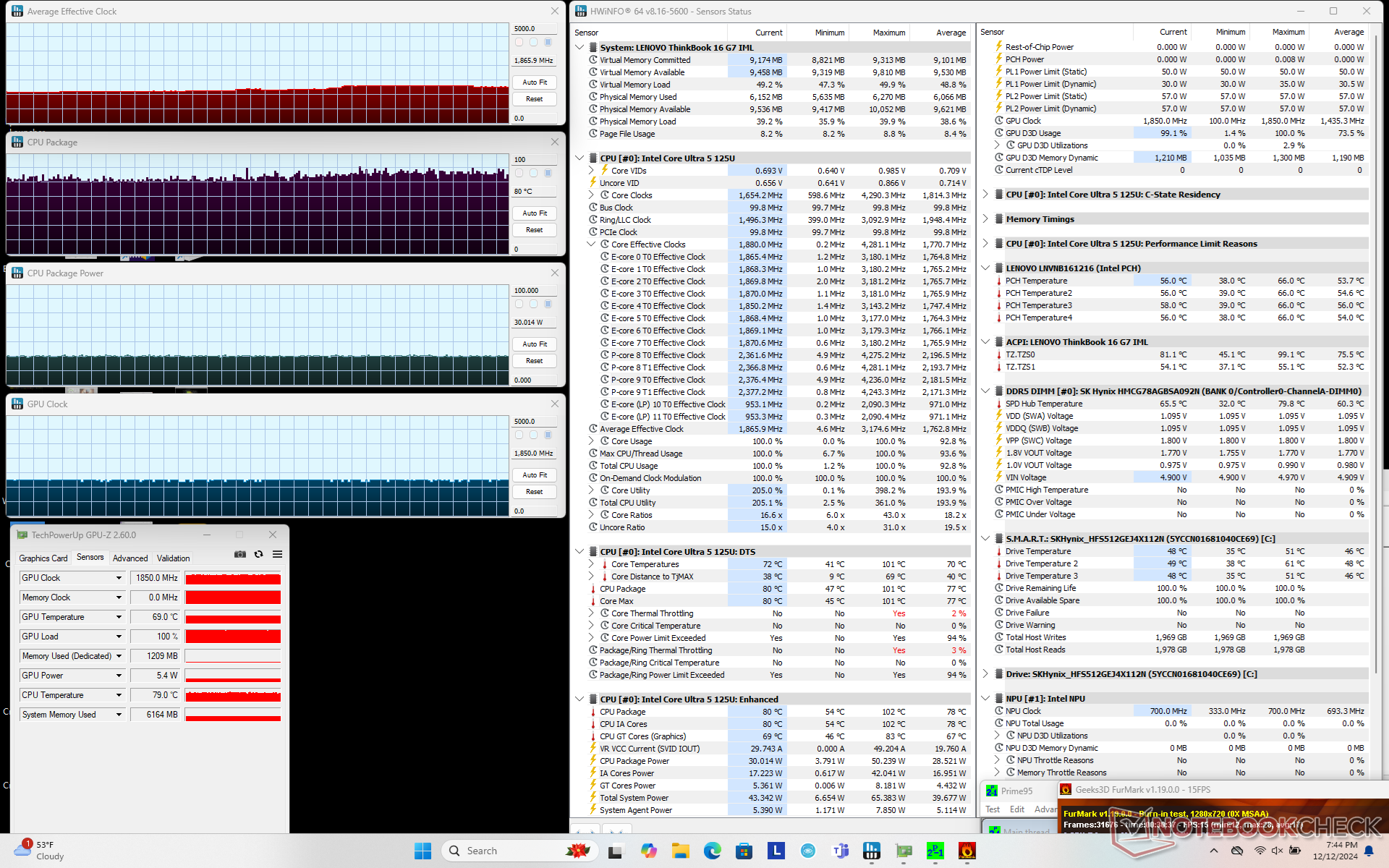Click GPU-Z refresh icon

[x=258, y=555]
